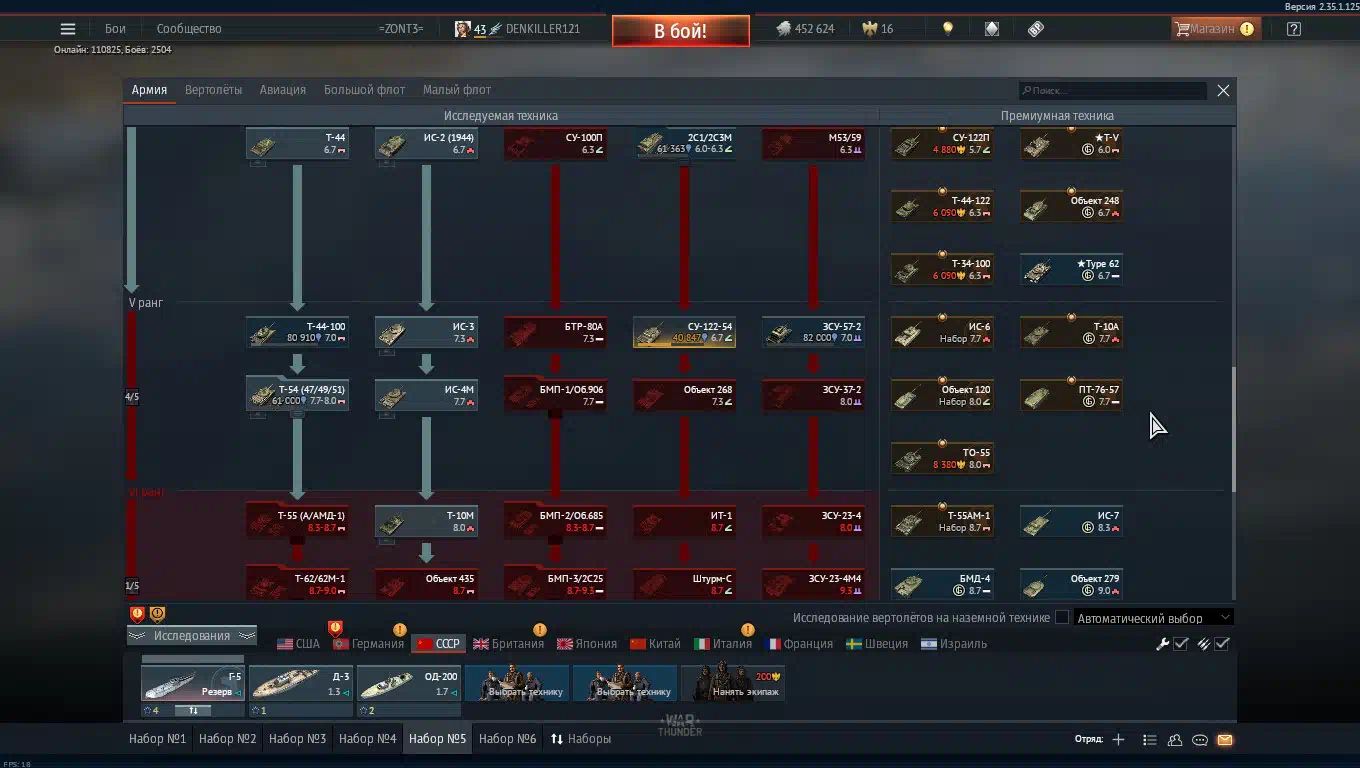The image size is (1360, 768).
Task: Enable helicopter research on ground vehicles
Action: (x=1062, y=618)
